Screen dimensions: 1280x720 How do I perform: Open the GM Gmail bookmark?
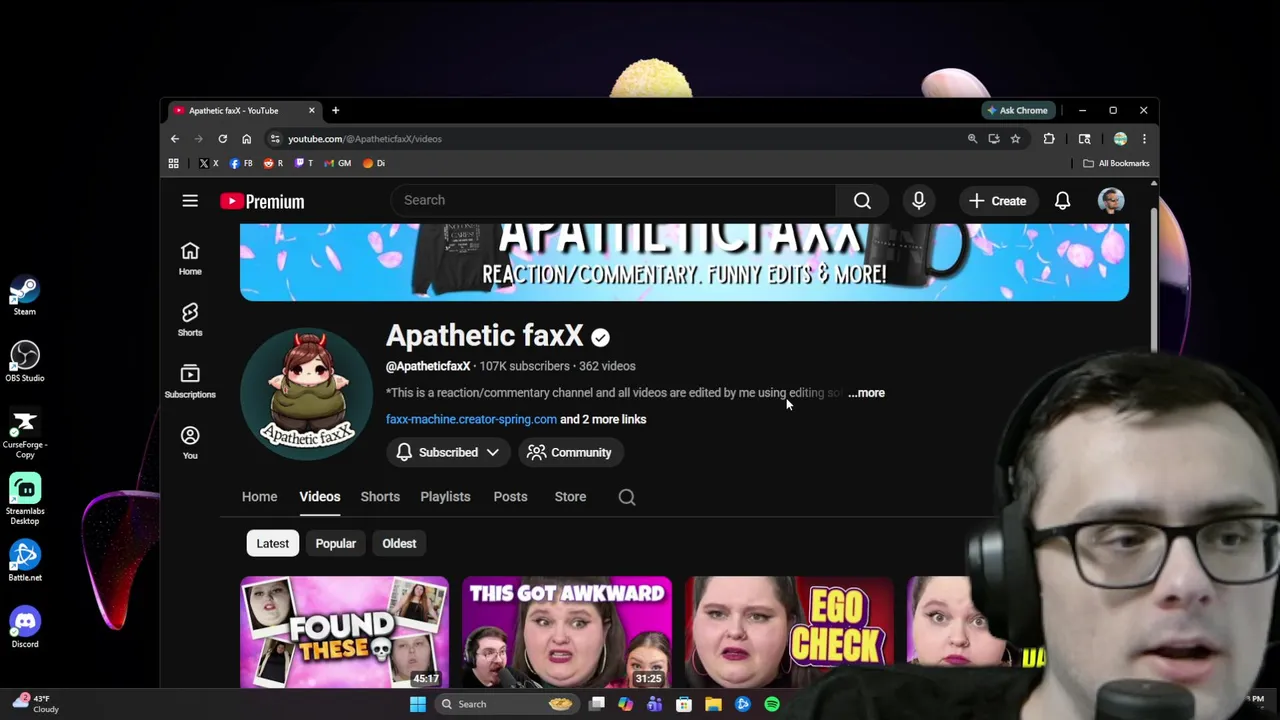pos(338,163)
